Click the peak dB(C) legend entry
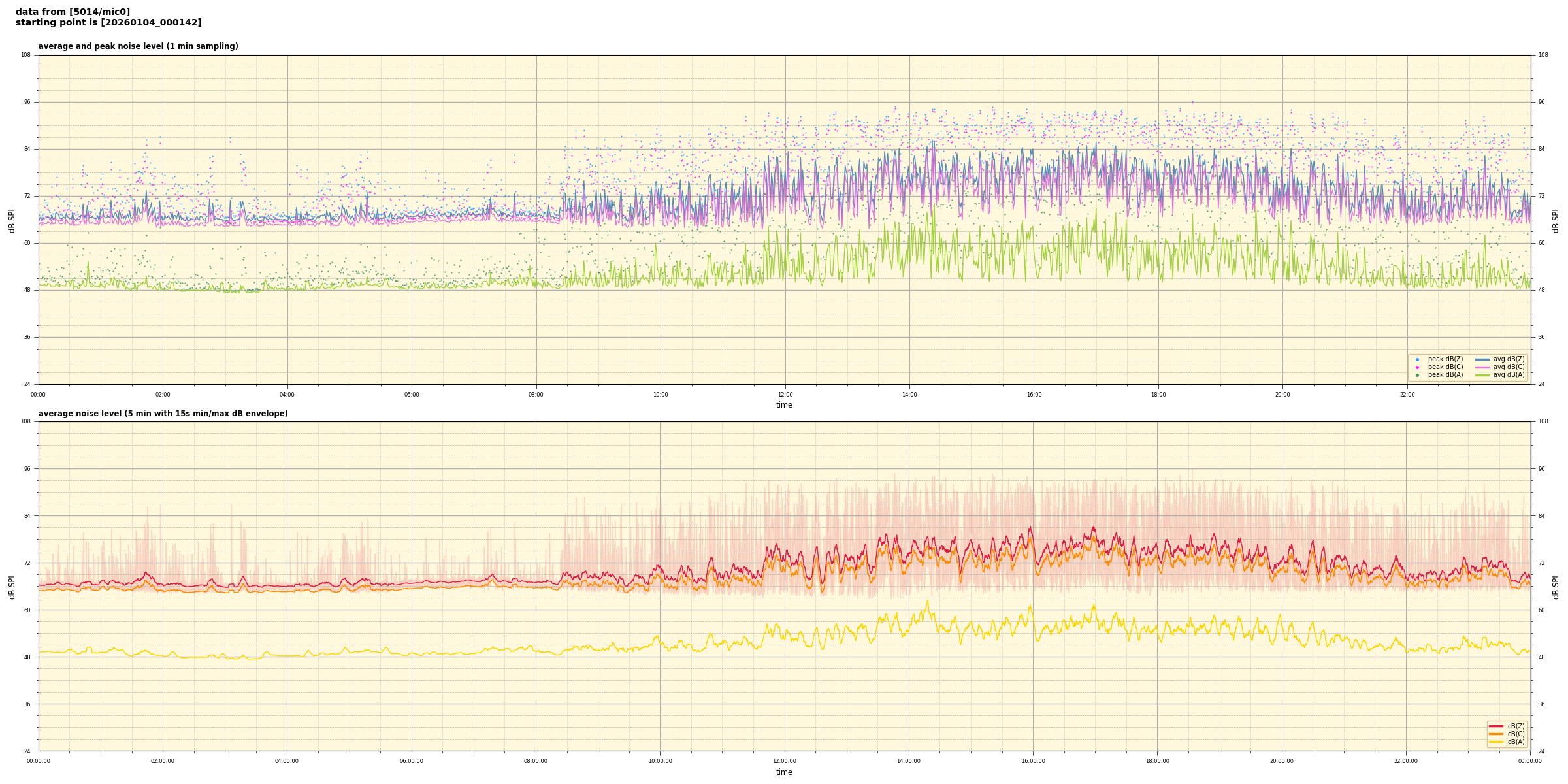The width and height of the screenshot is (1568, 784). tap(1445, 367)
